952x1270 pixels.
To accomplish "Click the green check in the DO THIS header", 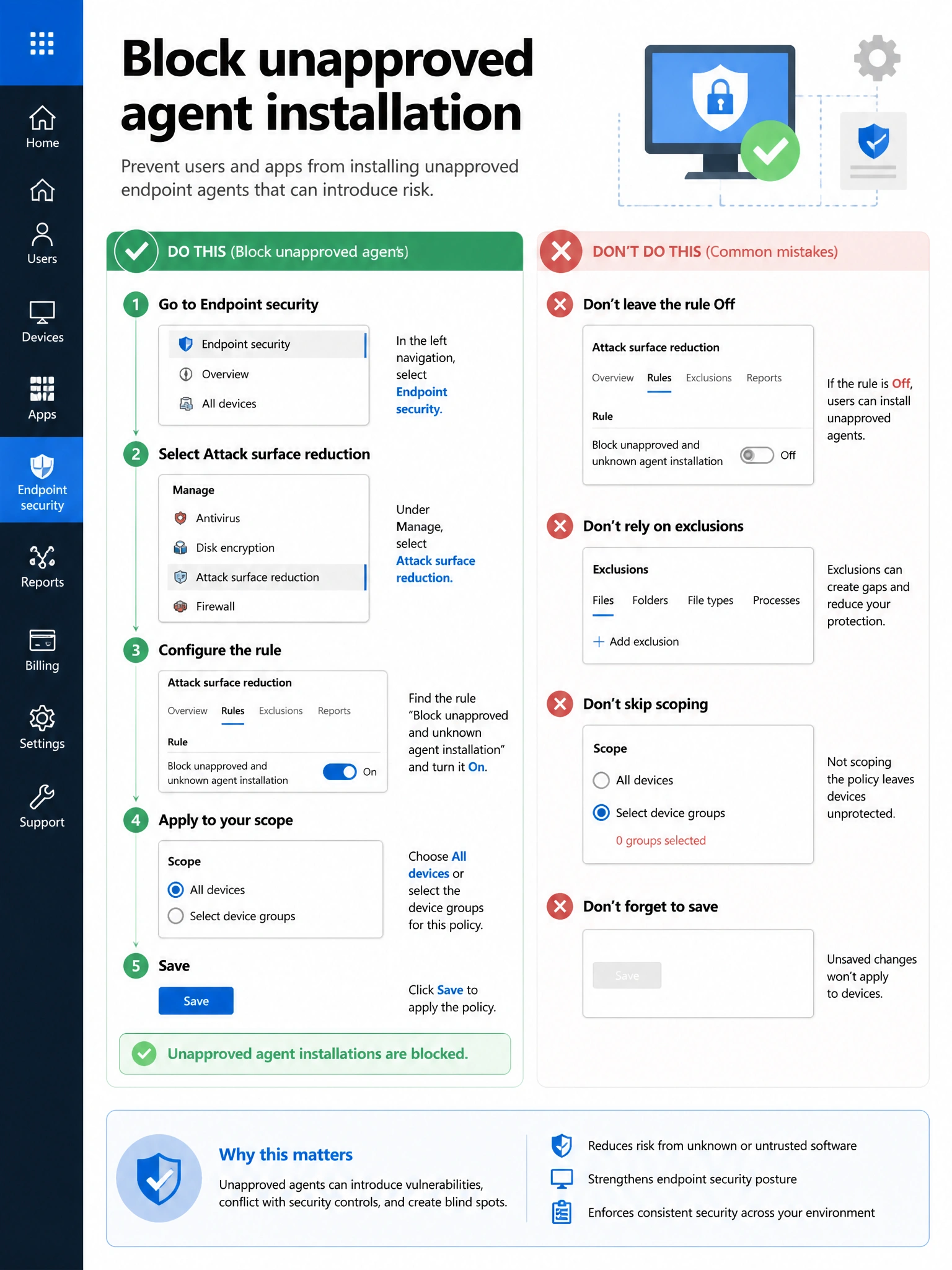I will 136,251.
